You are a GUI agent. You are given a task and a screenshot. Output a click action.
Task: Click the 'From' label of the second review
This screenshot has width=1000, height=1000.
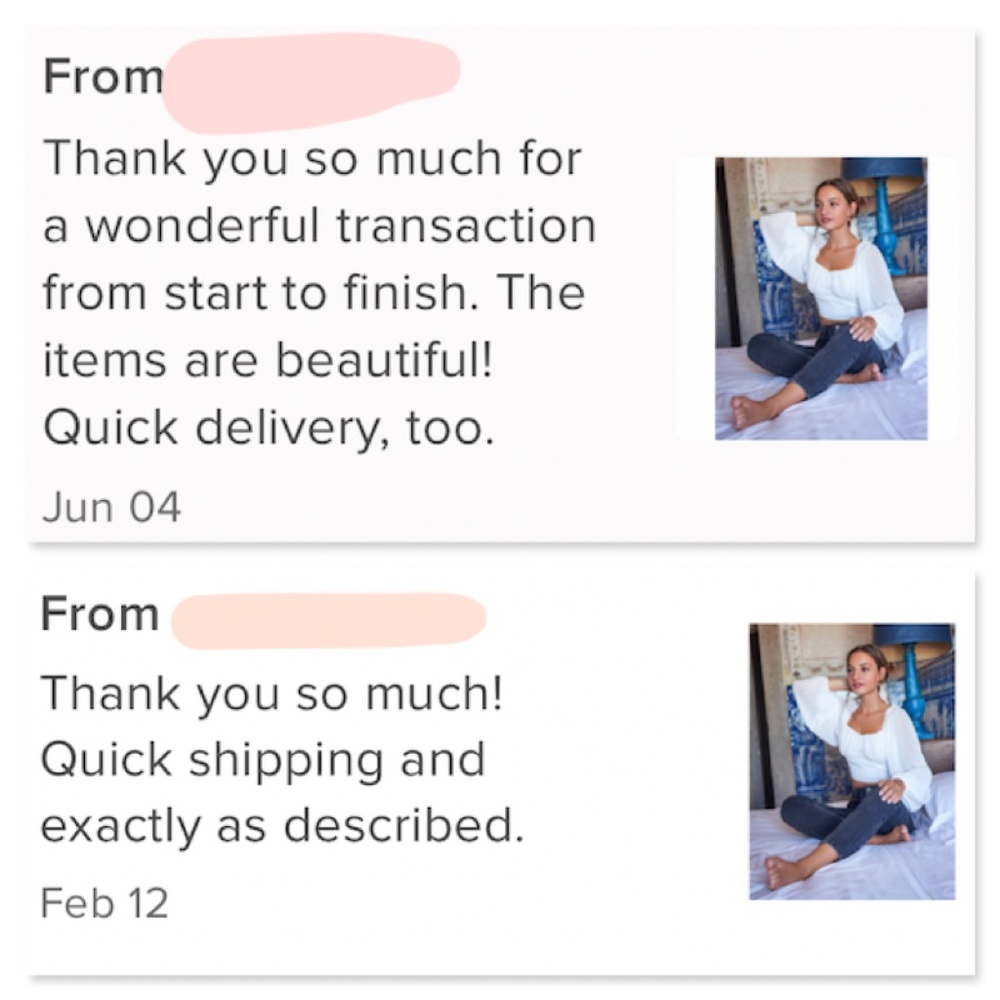[100, 614]
